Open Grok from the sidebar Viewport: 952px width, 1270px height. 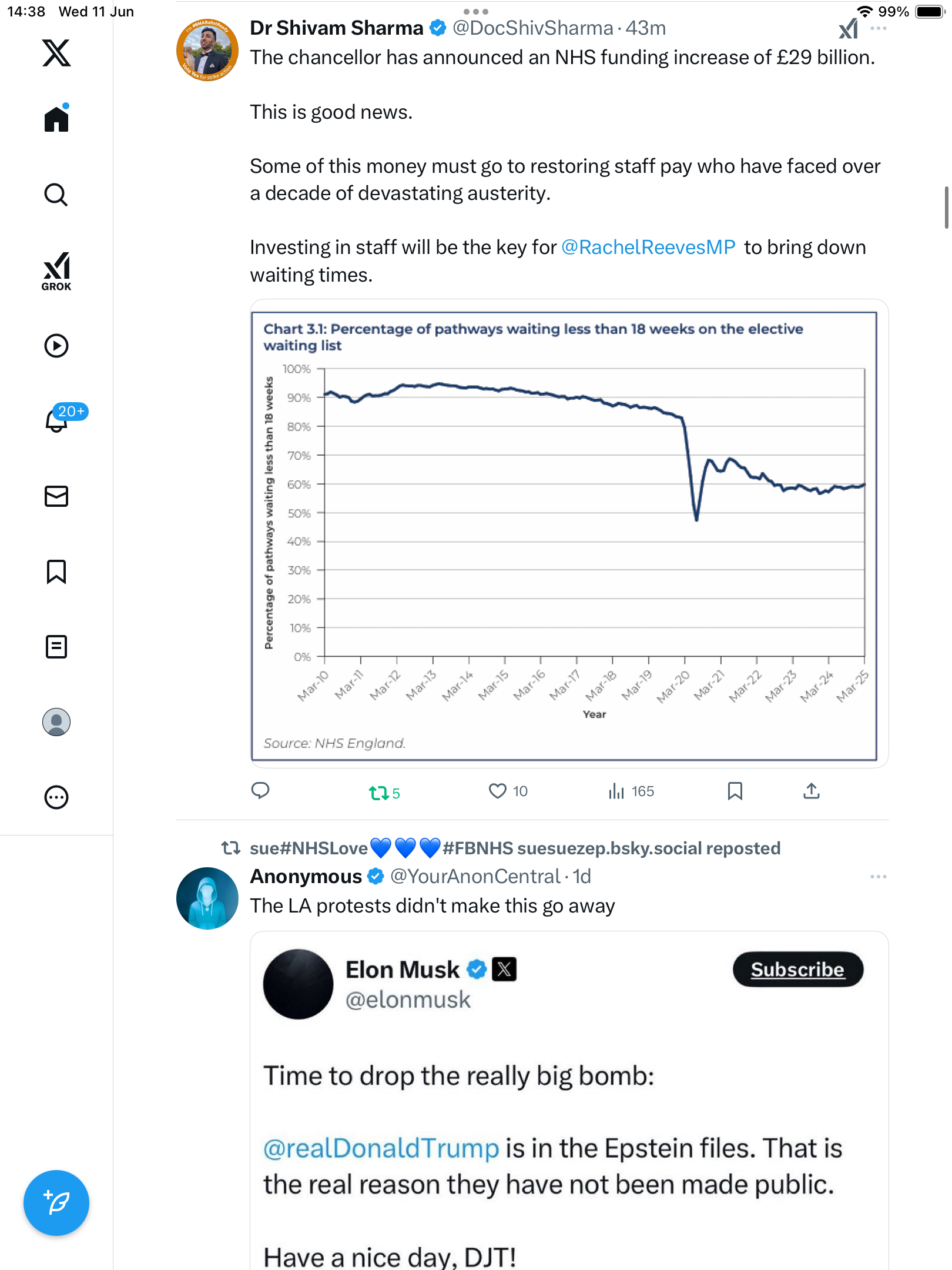coord(56,272)
